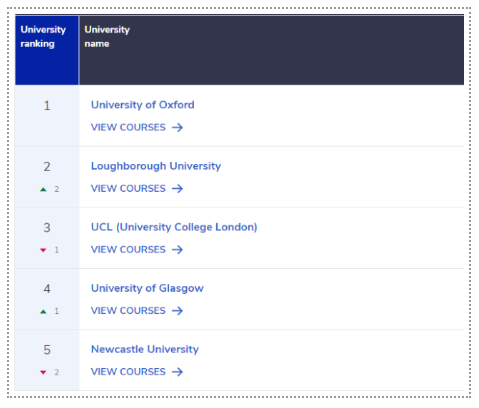Viewport: 479px width, 408px height.
Task: Click the red down triangle under rank 3
Action: 43,250
